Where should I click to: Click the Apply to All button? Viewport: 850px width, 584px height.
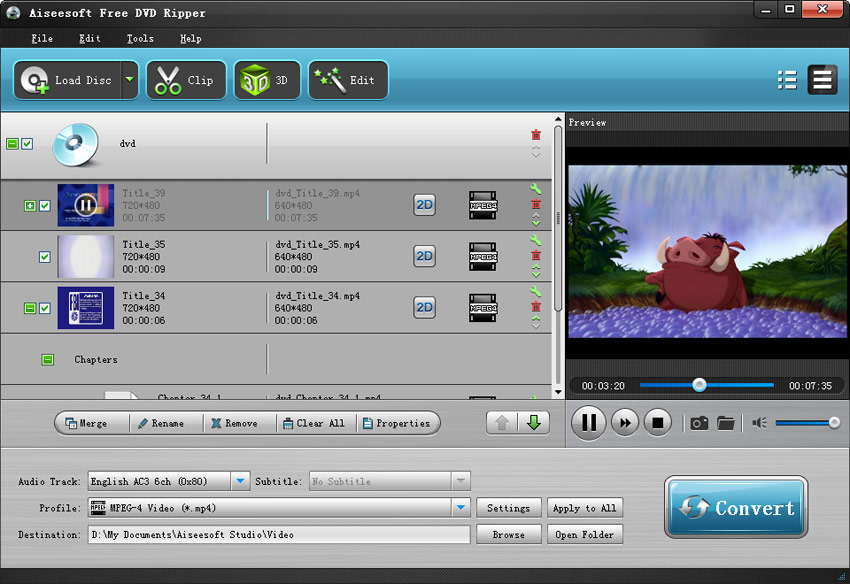point(586,508)
